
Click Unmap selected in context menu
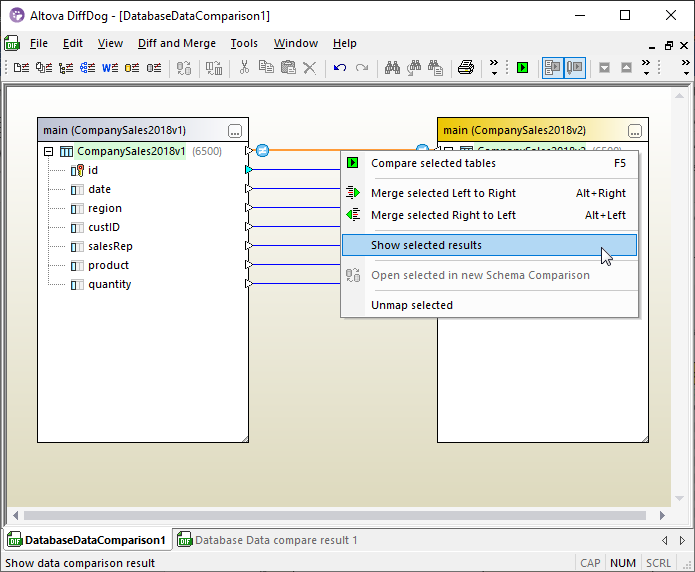pyautogui.click(x=411, y=306)
